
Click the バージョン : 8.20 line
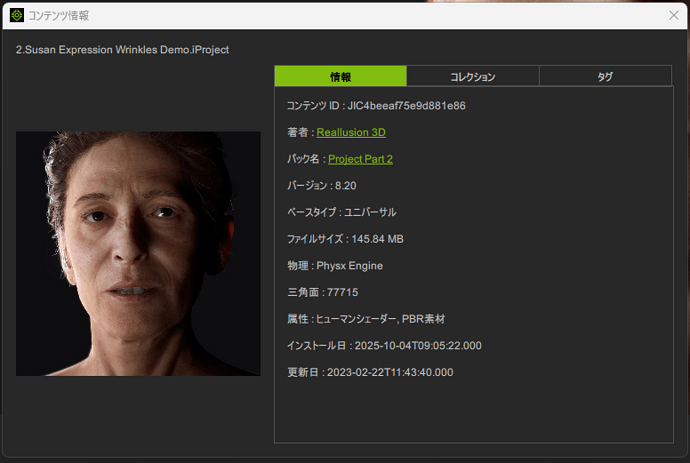click(x=322, y=186)
